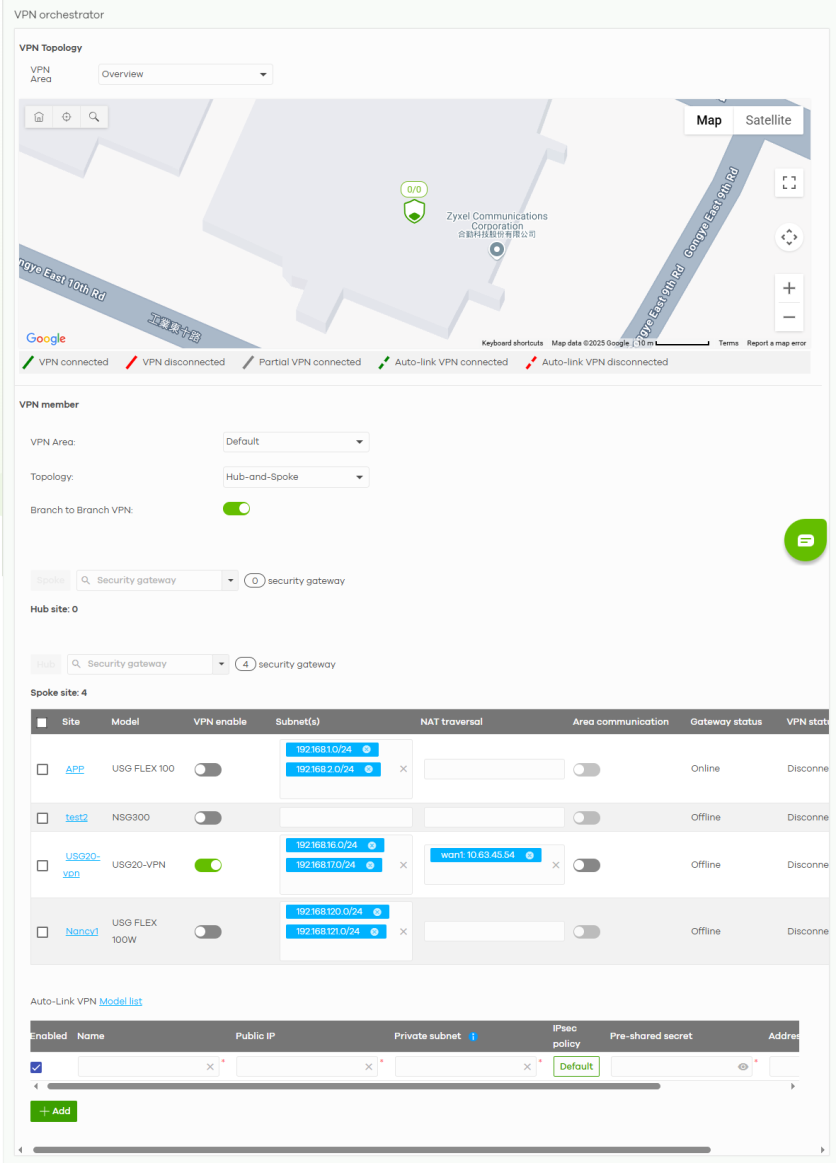The width and height of the screenshot is (836, 1163).
Task: Click the green Add button
Action: coord(54,1111)
